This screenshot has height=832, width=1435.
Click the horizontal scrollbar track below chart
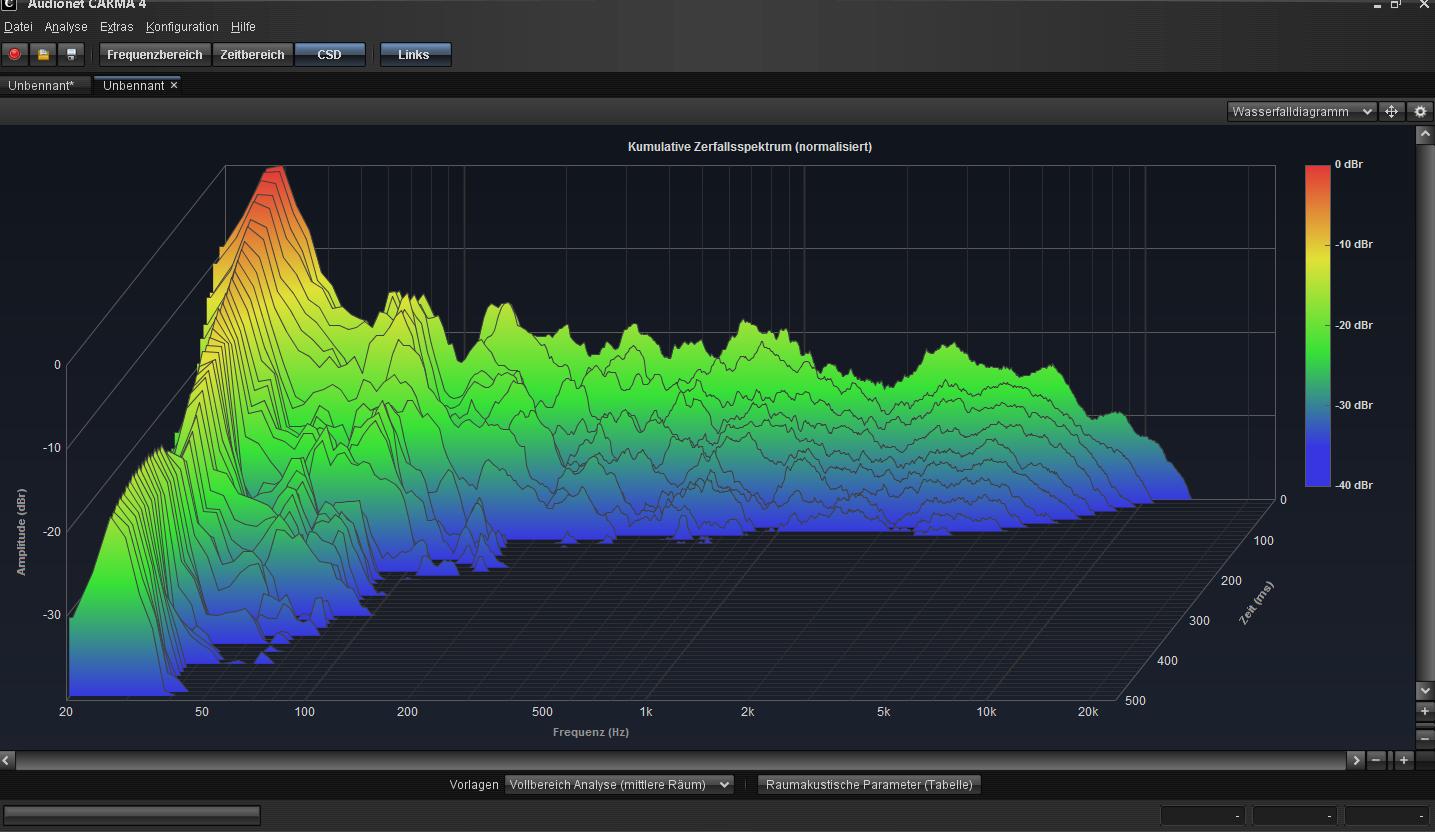point(680,760)
